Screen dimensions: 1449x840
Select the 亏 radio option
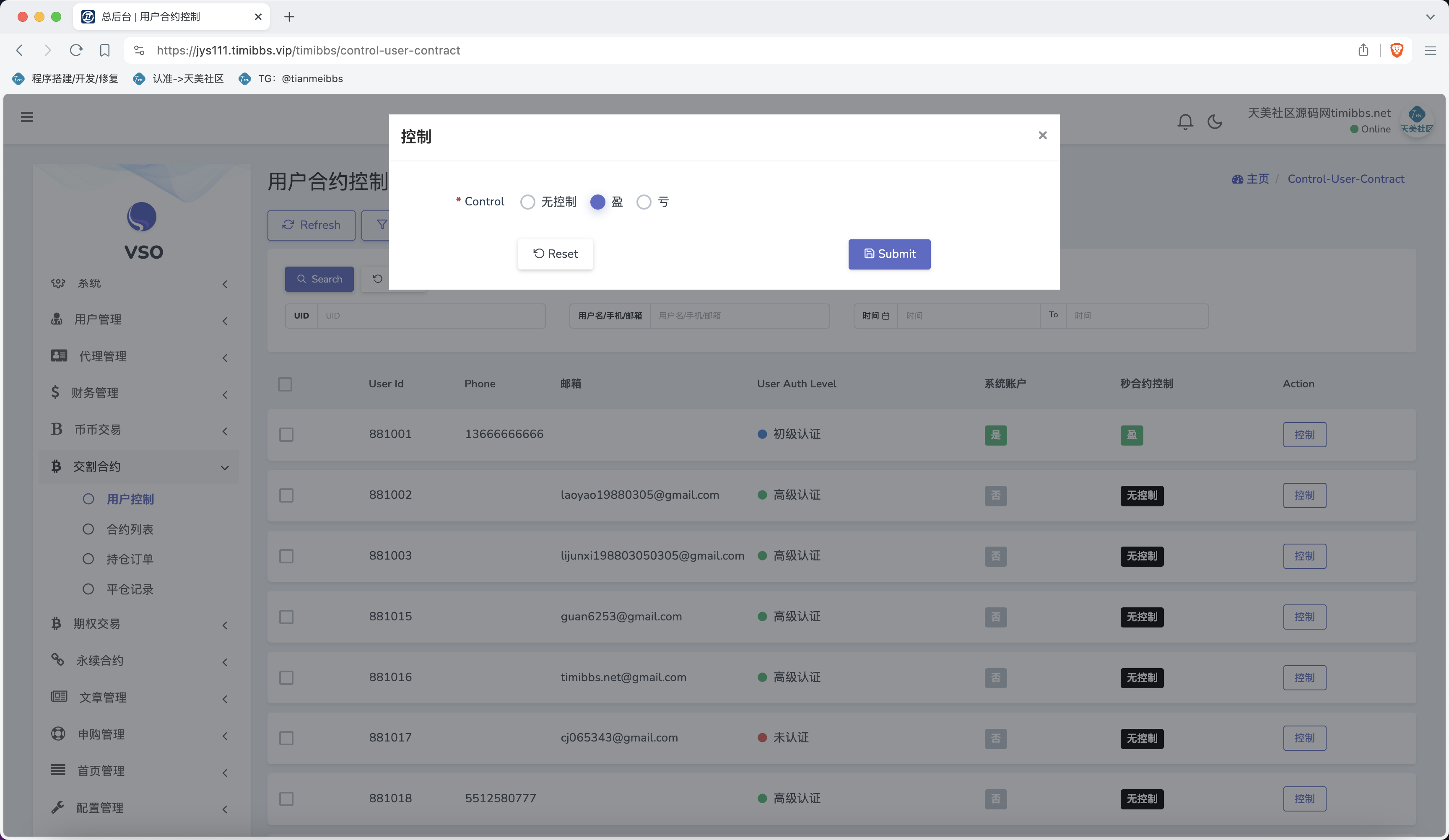pyautogui.click(x=644, y=202)
